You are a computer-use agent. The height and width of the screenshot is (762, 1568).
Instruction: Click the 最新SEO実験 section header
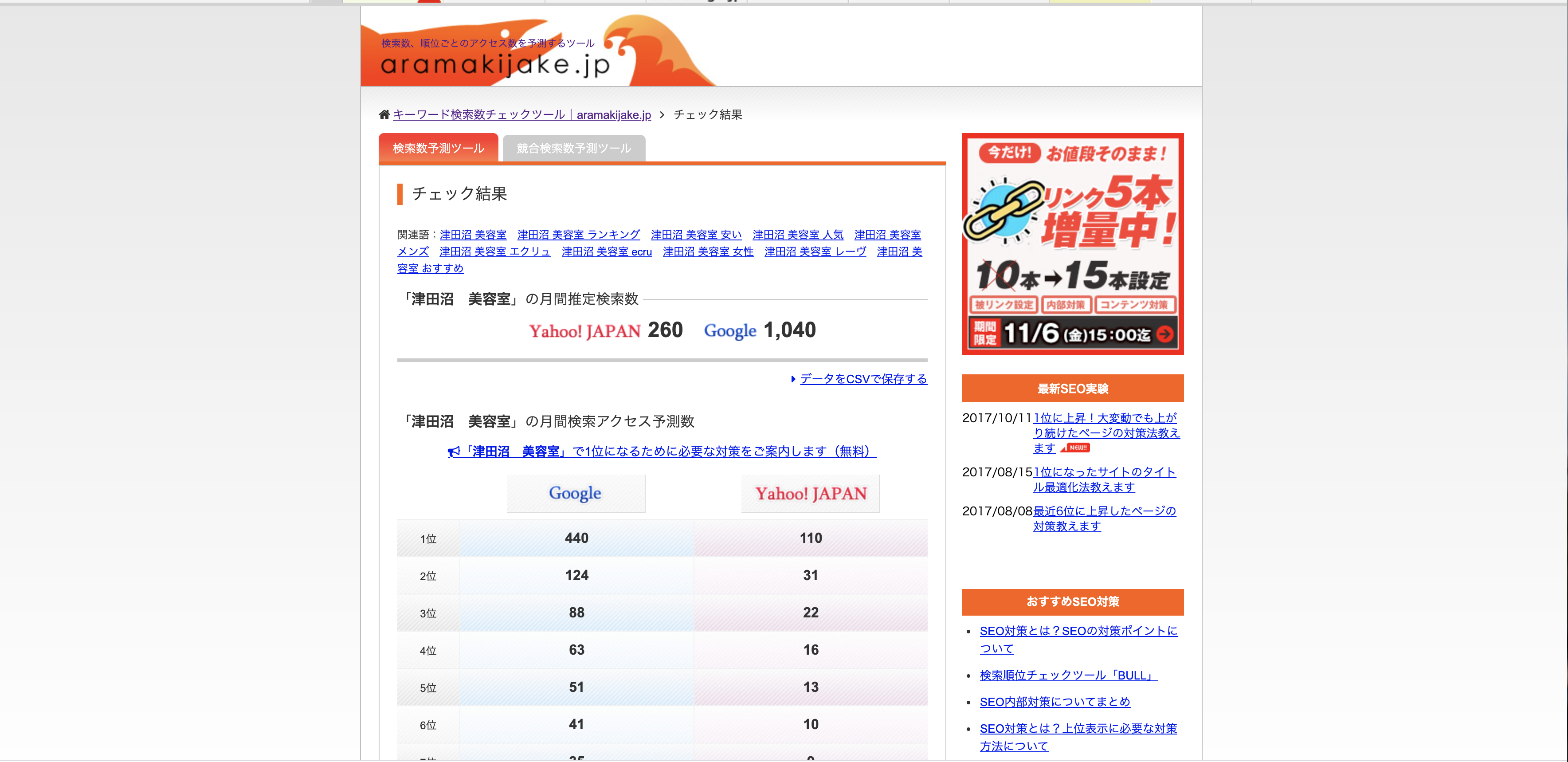(1073, 388)
